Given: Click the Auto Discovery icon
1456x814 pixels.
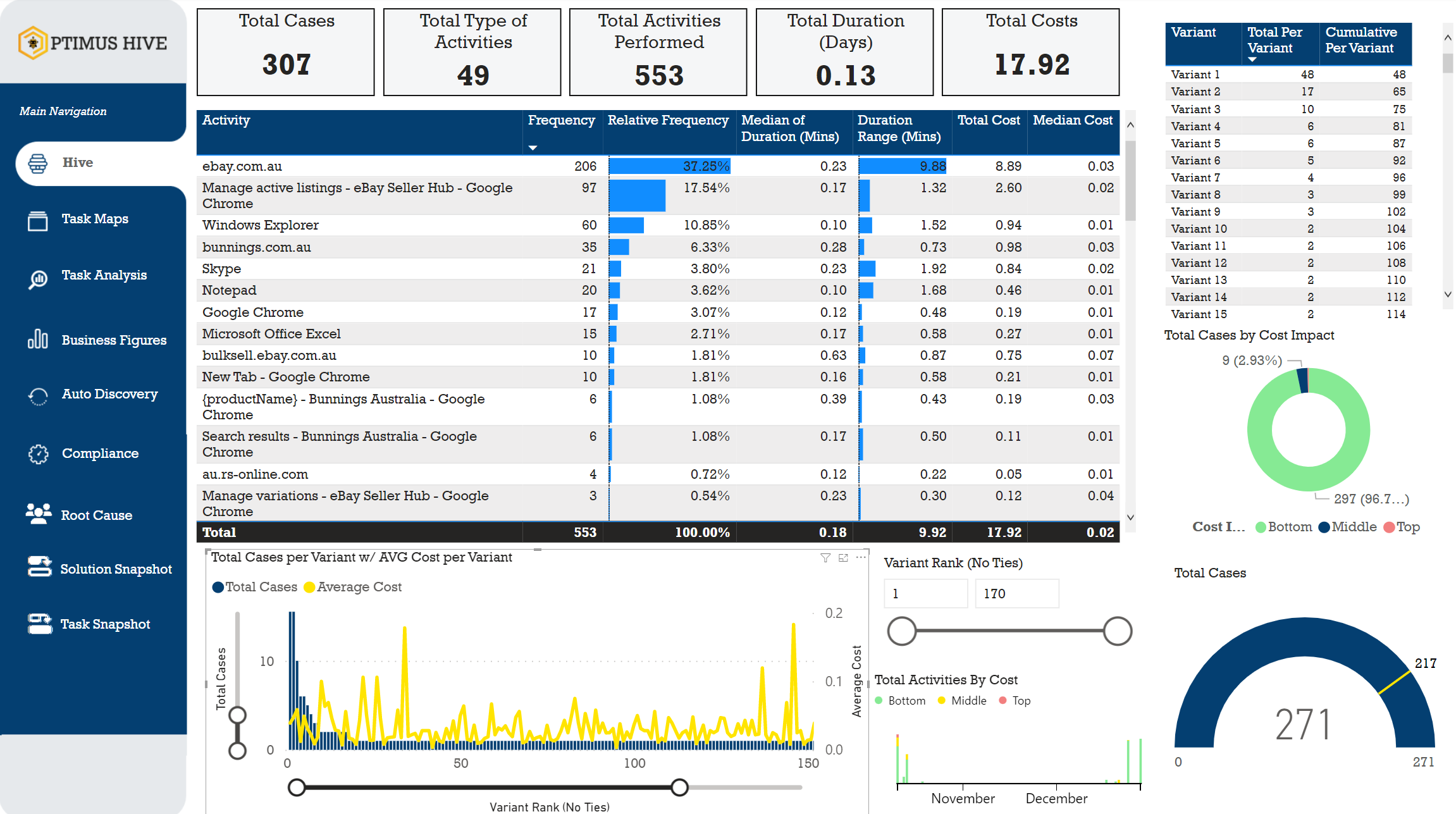Looking at the screenshot, I should pos(38,396).
